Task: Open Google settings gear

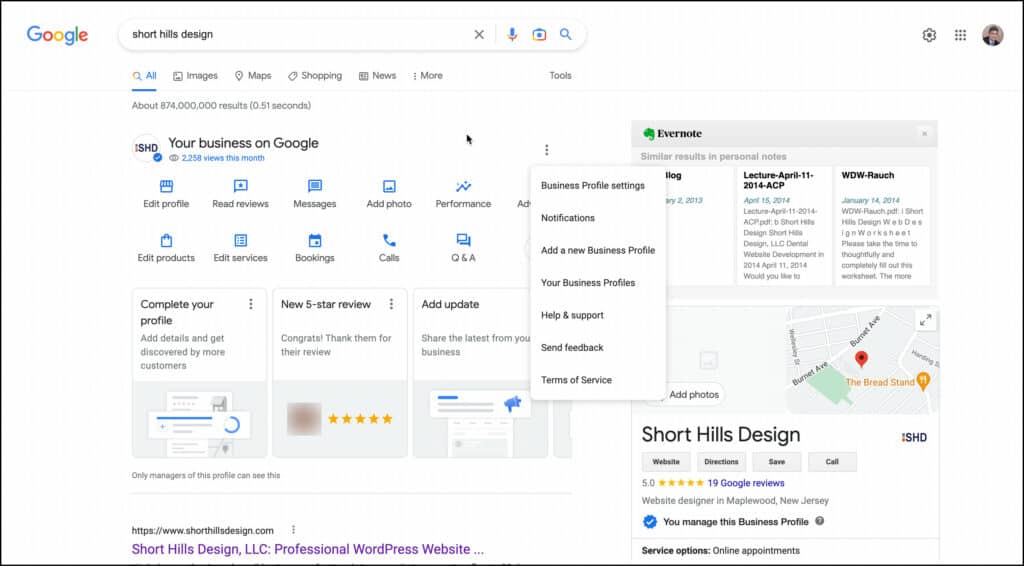Action: tap(929, 35)
